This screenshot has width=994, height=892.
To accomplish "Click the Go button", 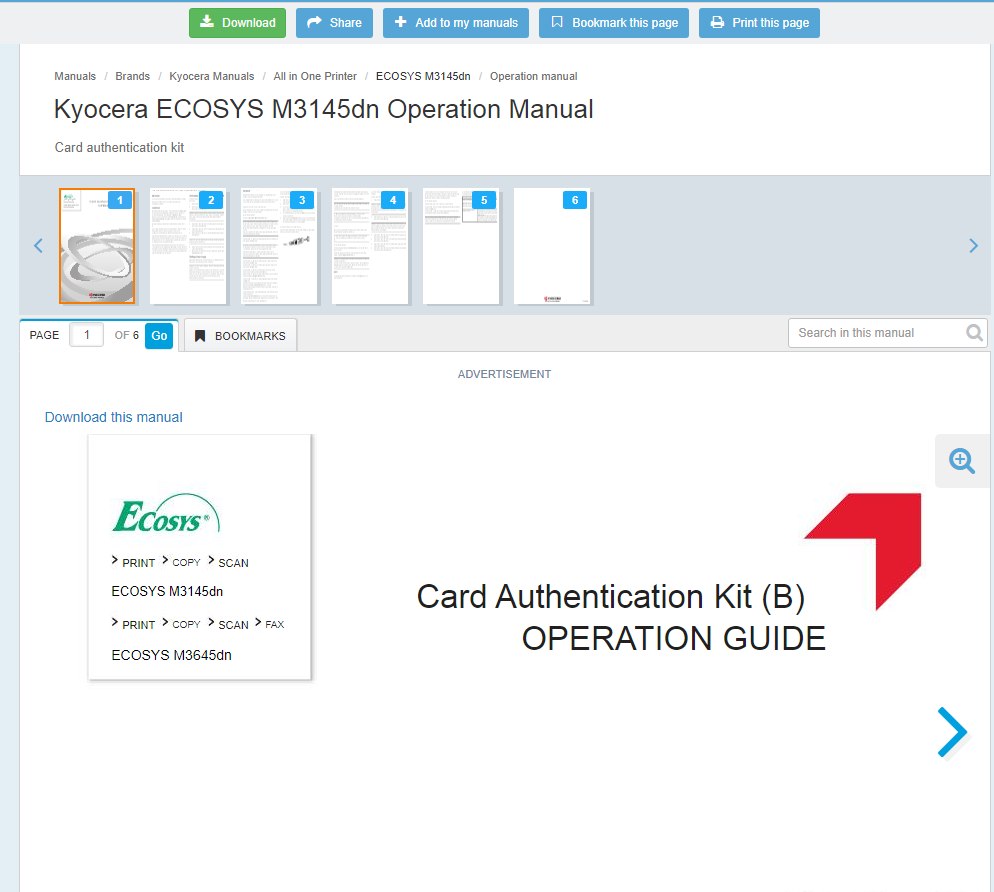I will pos(159,335).
